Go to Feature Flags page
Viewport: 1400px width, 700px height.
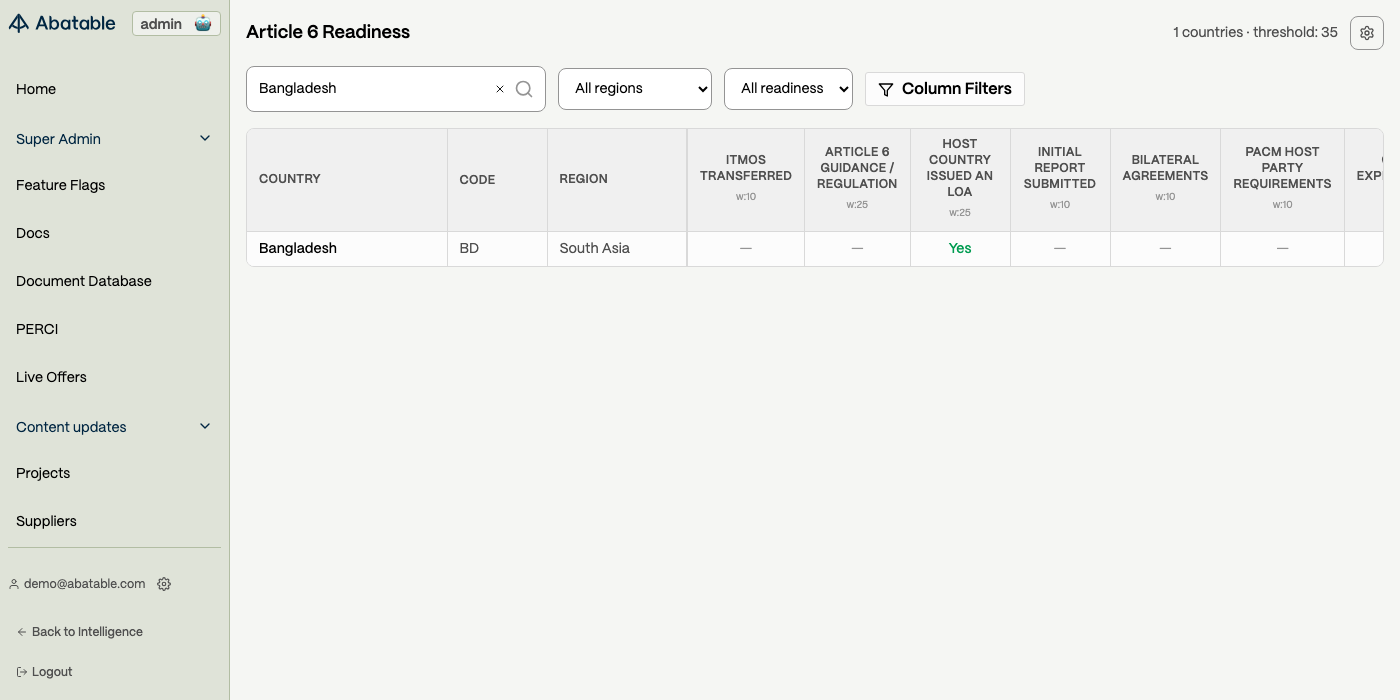click(x=60, y=185)
